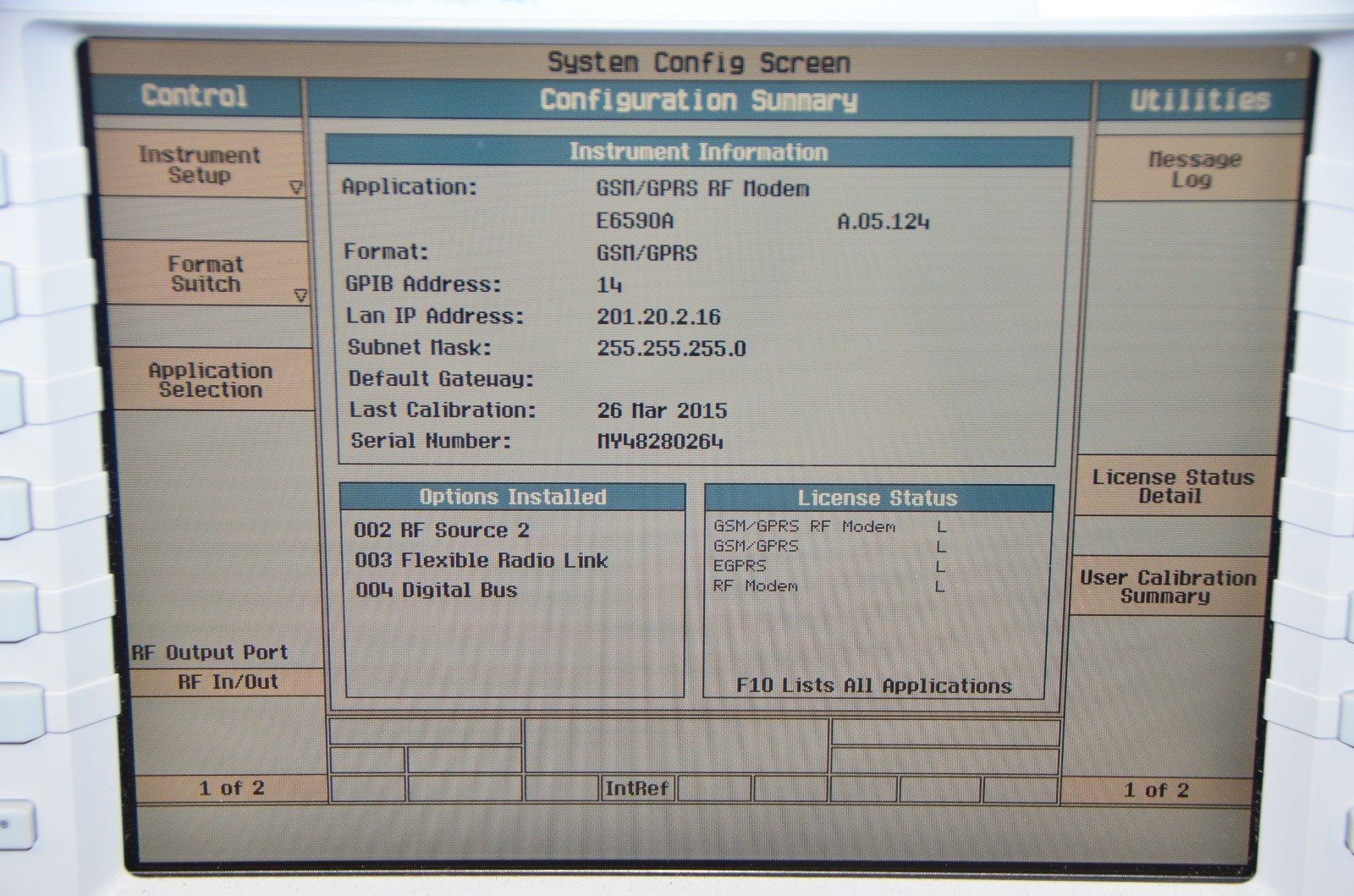Click the IntRef status indicator

637,789
